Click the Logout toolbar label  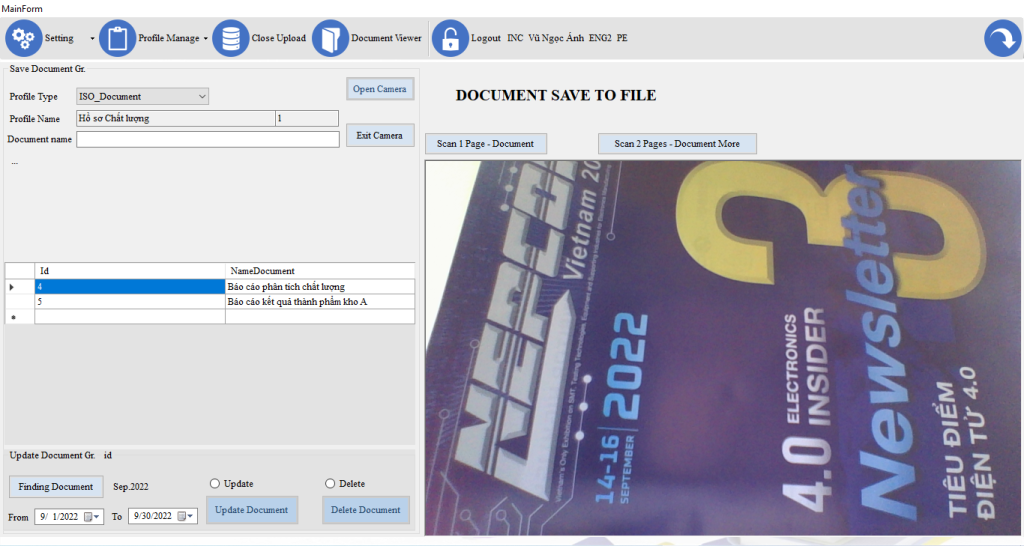[x=486, y=38]
